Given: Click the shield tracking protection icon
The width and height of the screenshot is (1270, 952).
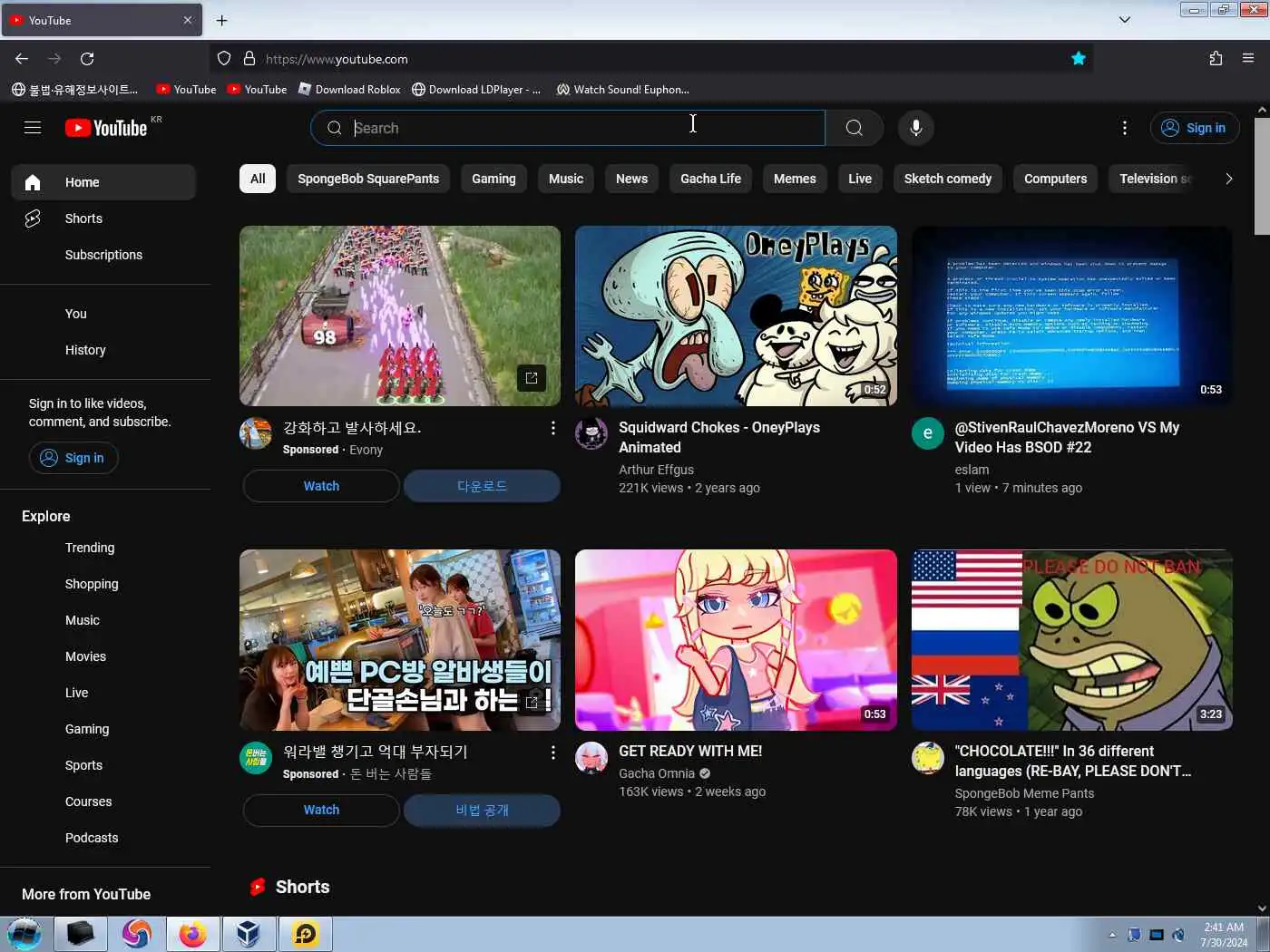Looking at the screenshot, I should tap(224, 59).
